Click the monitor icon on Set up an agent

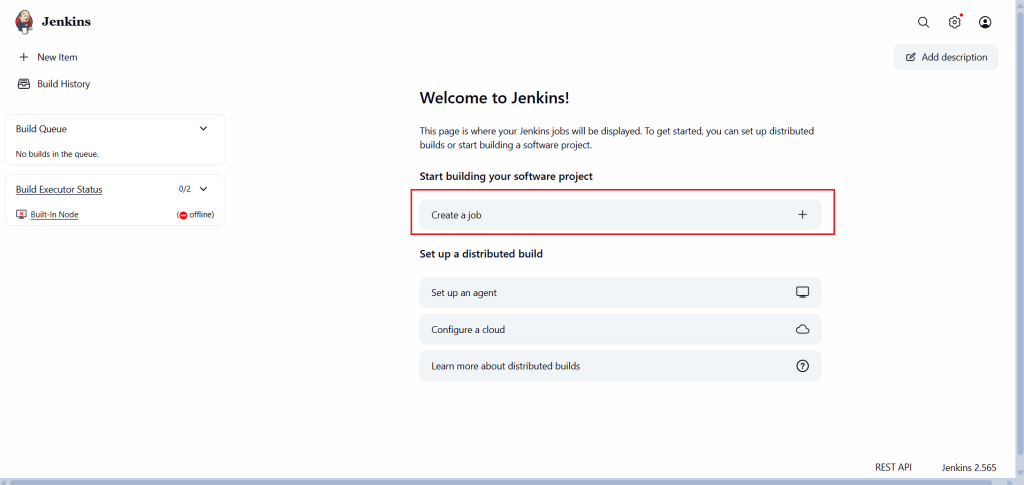click(803, 292)
